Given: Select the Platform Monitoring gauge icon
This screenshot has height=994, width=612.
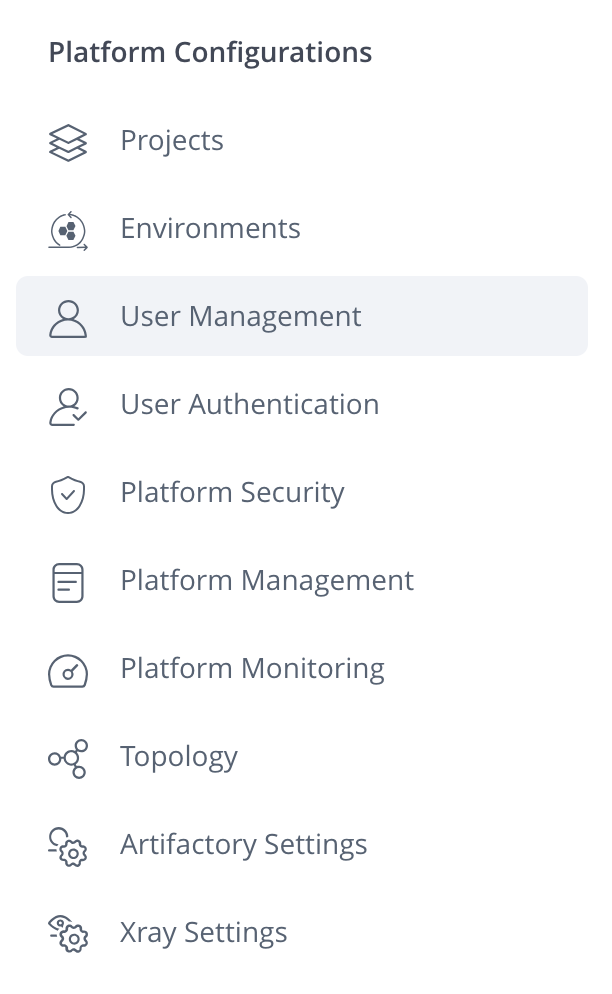Looking at the screenshot, I should point(67,668).
